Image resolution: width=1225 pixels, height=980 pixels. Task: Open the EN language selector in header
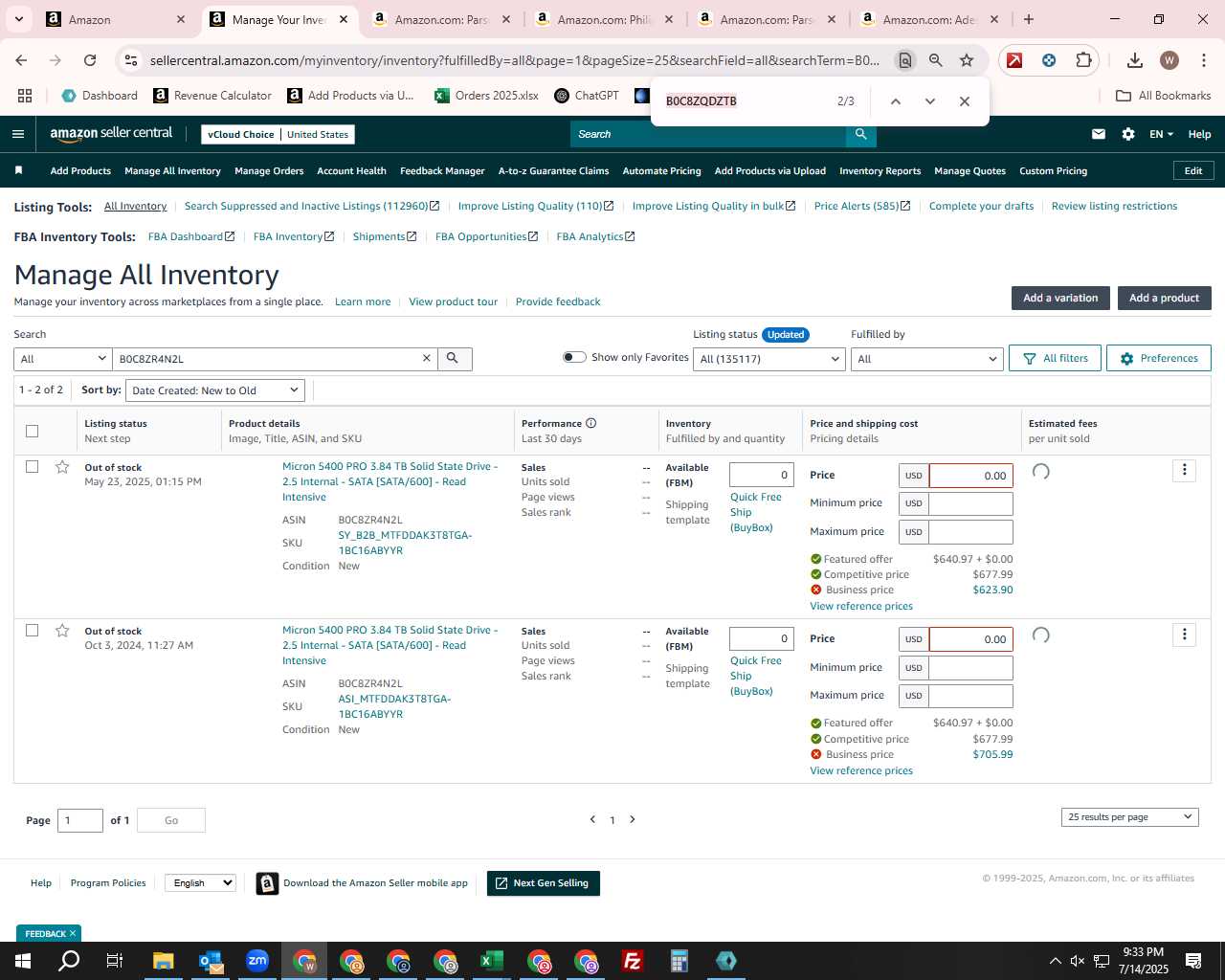tap(1162, 134)
